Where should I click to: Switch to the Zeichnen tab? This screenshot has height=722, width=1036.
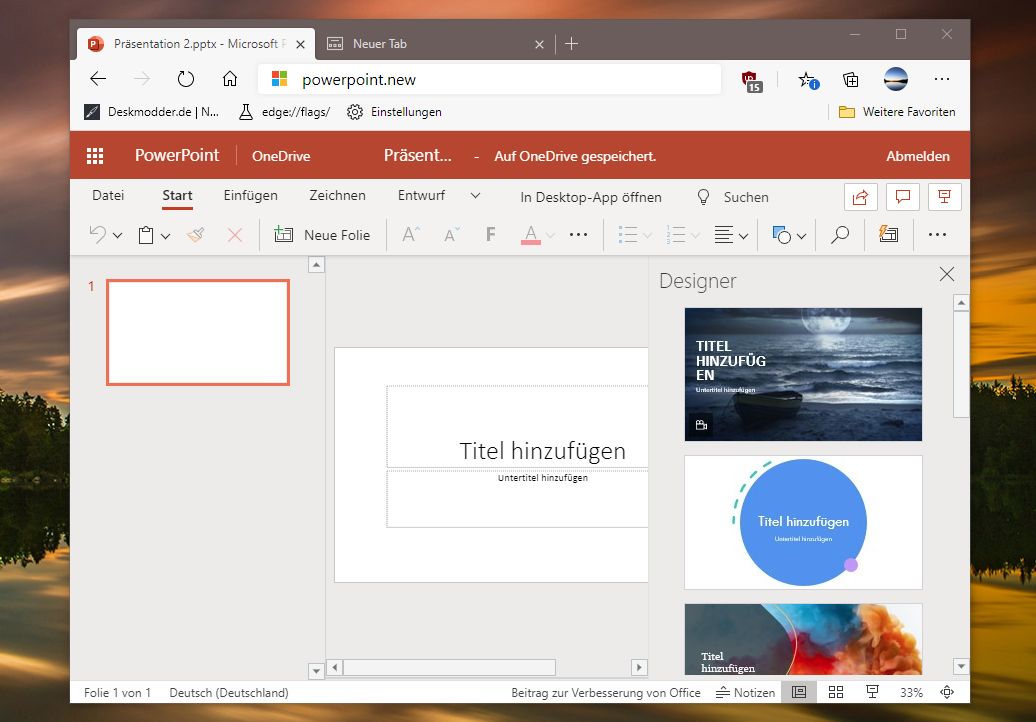coord(338,196)
